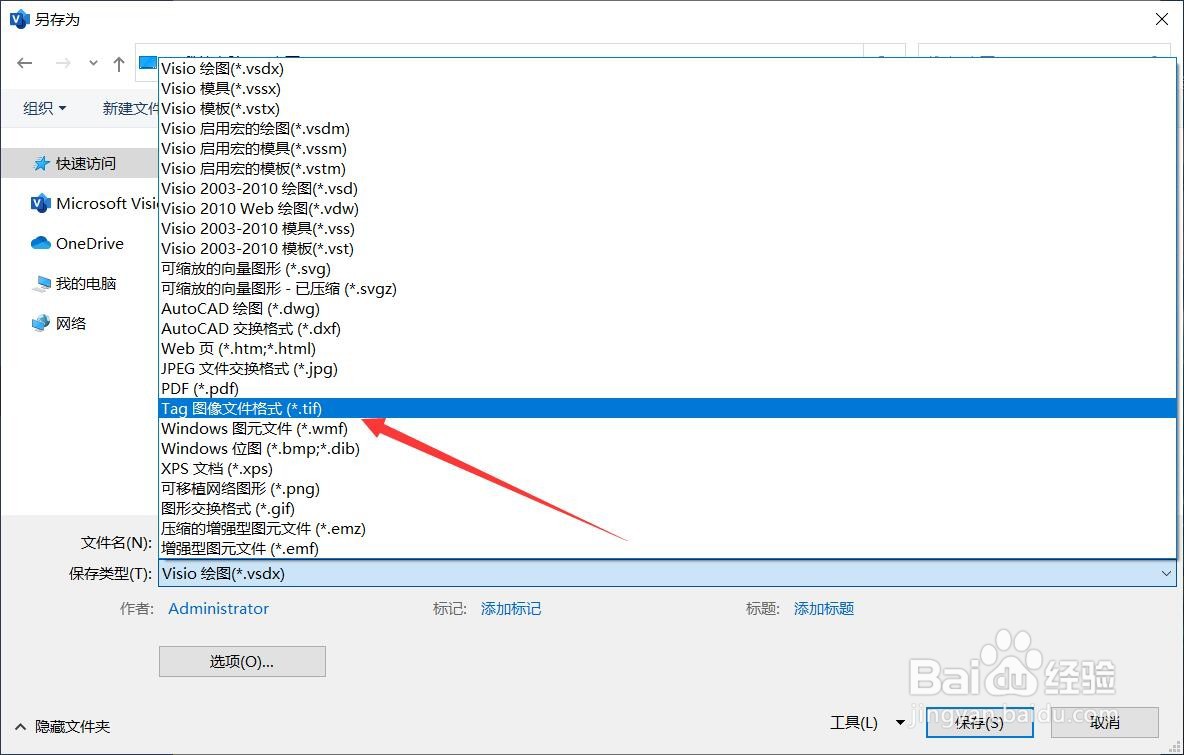1184x755 pixels.
Task: Open the 组织 menu
Action: (45, 109)
